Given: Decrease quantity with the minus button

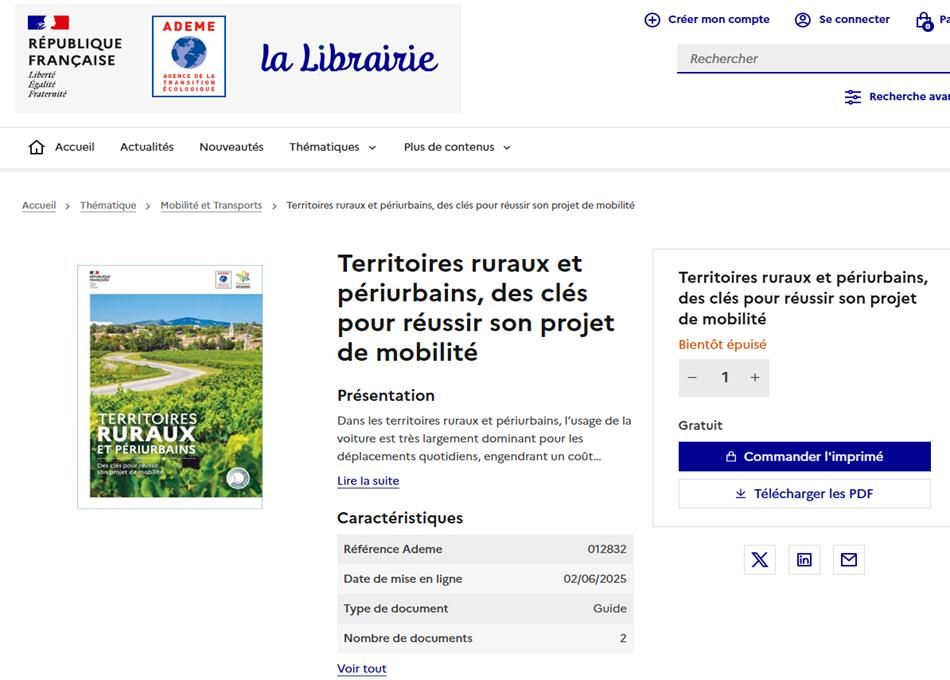Looking at the screenshot, I should click(692, 378).
